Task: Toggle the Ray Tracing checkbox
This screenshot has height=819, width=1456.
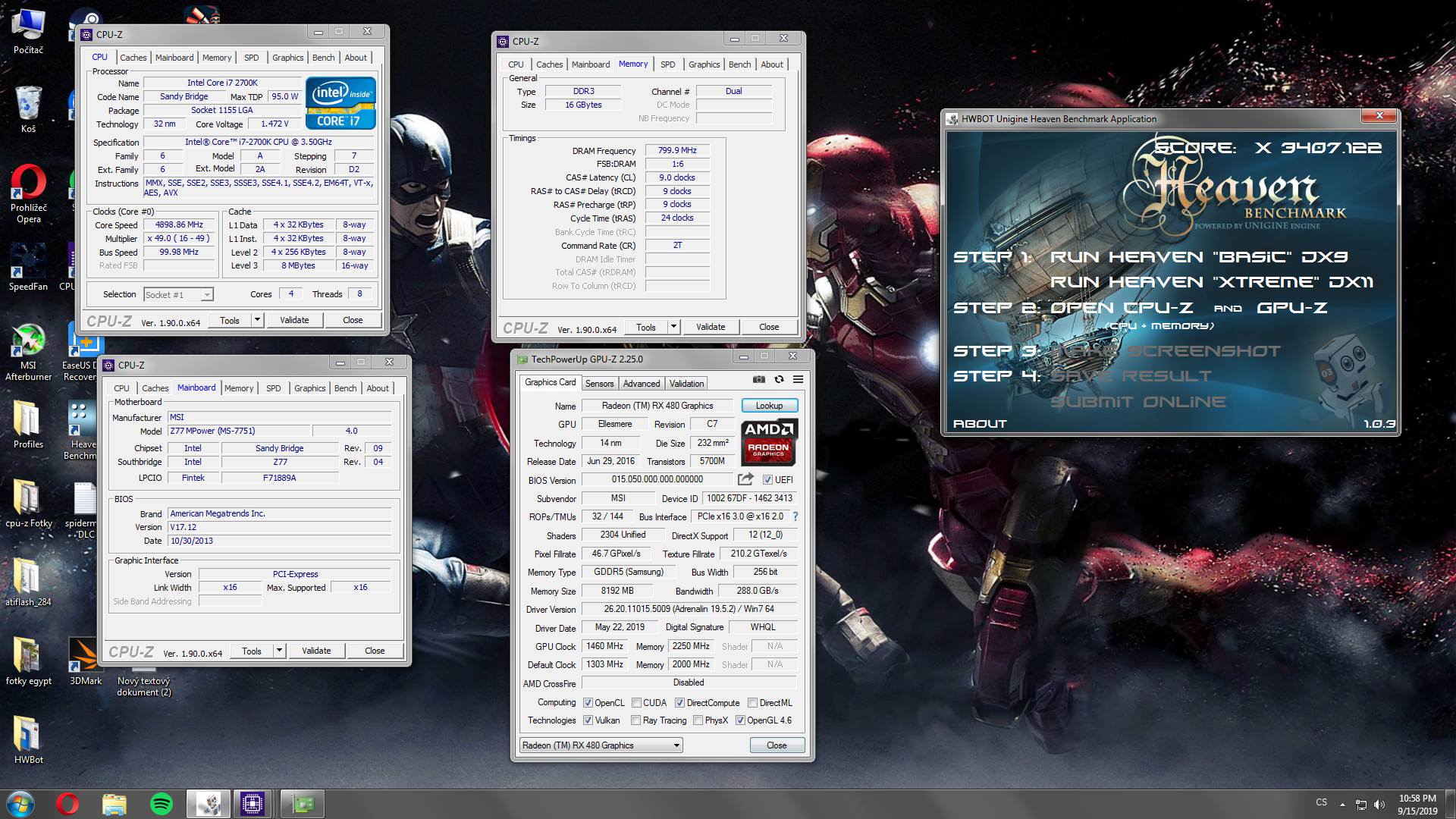Action: [635, 720]
